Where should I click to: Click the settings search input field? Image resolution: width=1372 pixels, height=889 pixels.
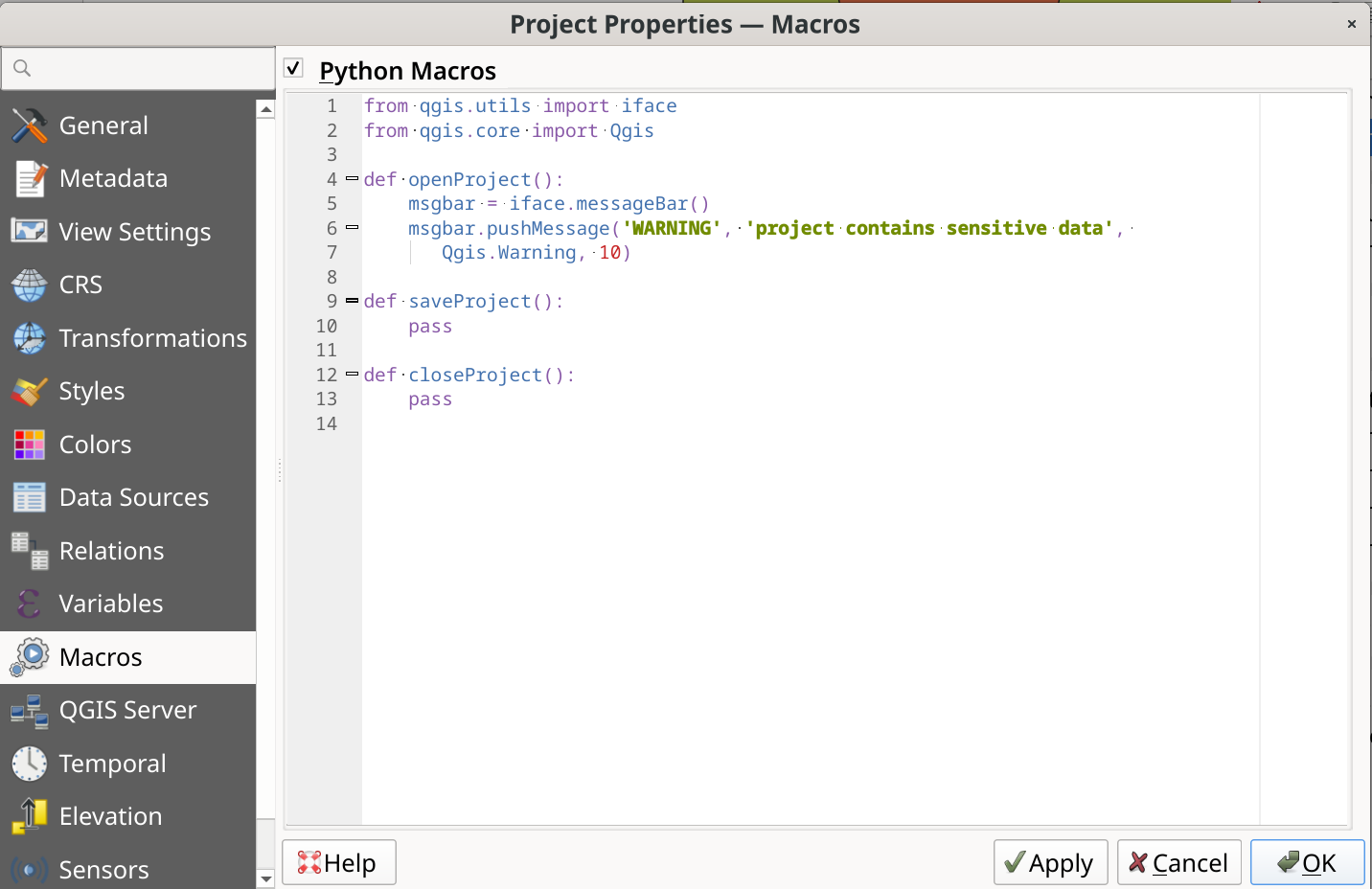click(x=144, y=69)
